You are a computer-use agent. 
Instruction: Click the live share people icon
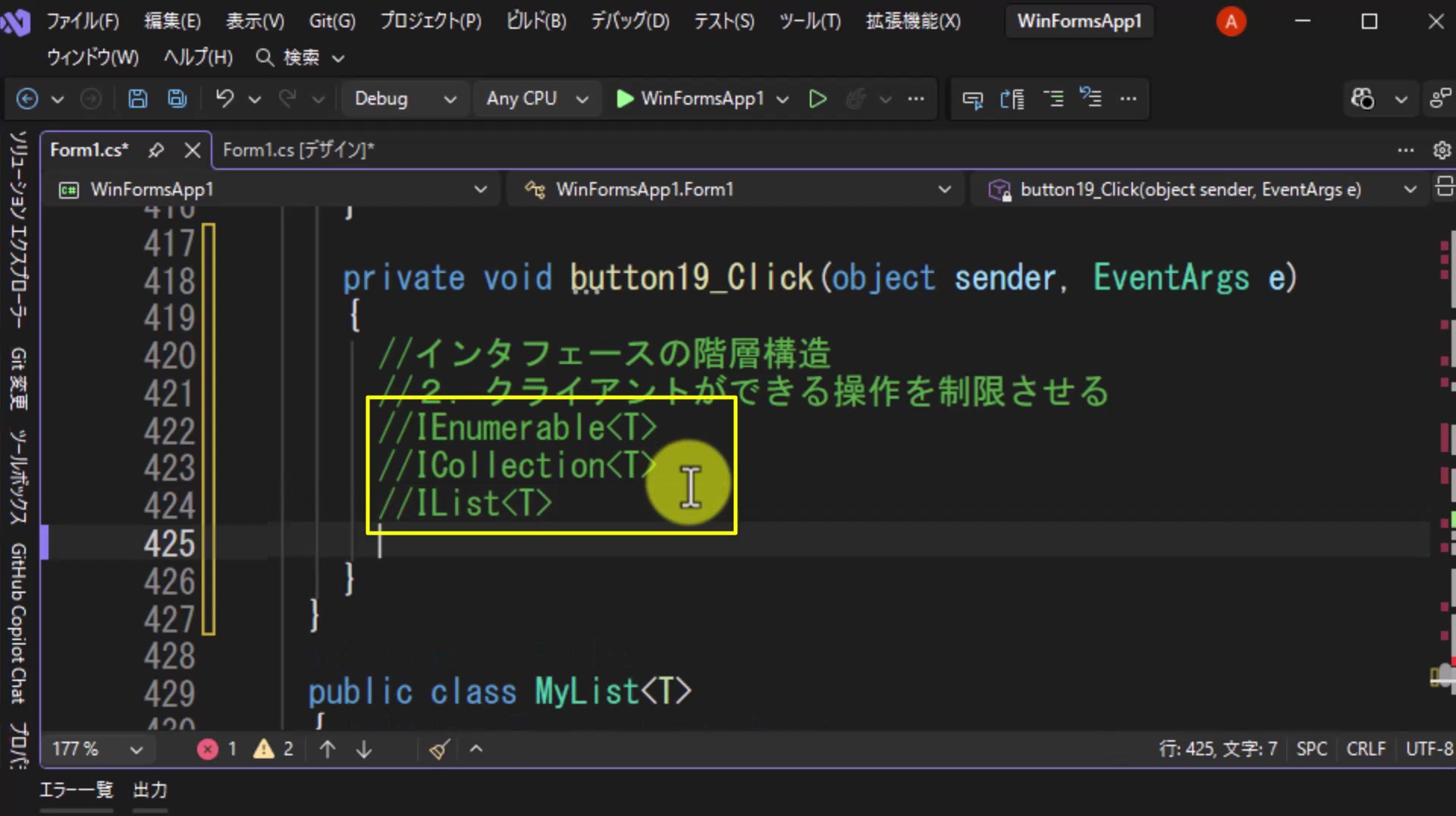pos(1440,99)
